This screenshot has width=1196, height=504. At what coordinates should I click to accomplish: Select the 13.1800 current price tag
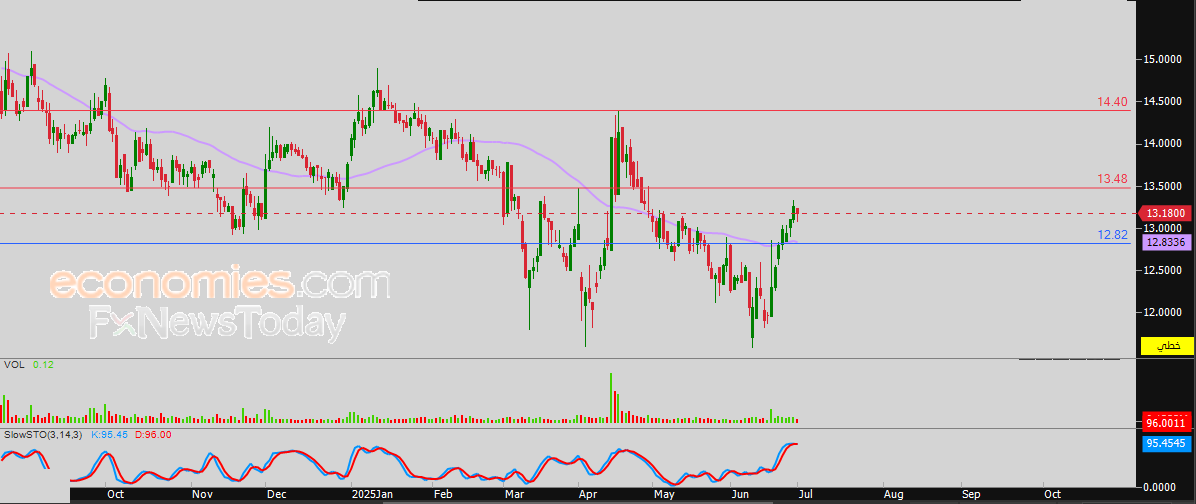[1167, 213]
